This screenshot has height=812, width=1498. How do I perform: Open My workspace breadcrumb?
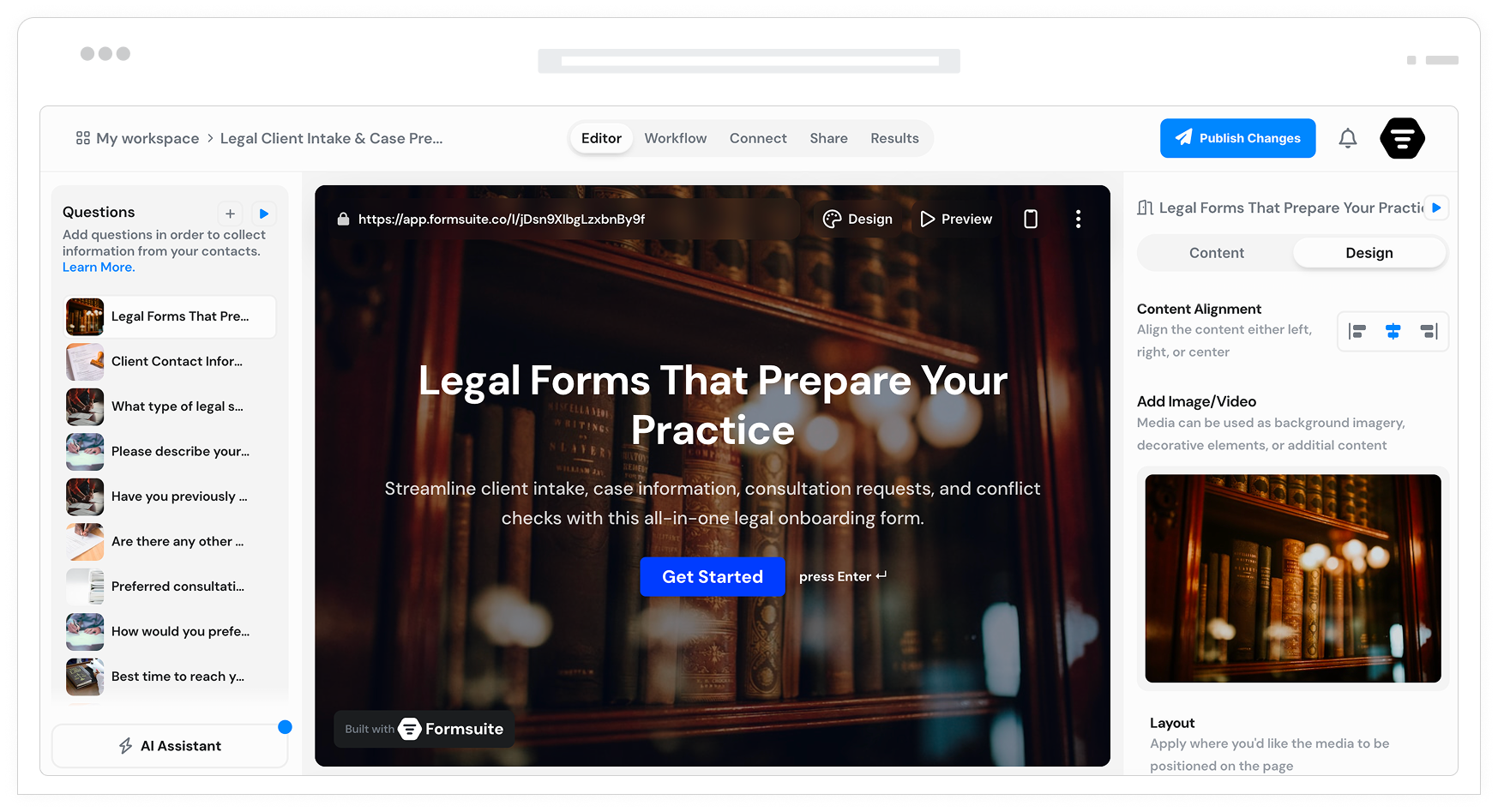(x=137, y=139)
